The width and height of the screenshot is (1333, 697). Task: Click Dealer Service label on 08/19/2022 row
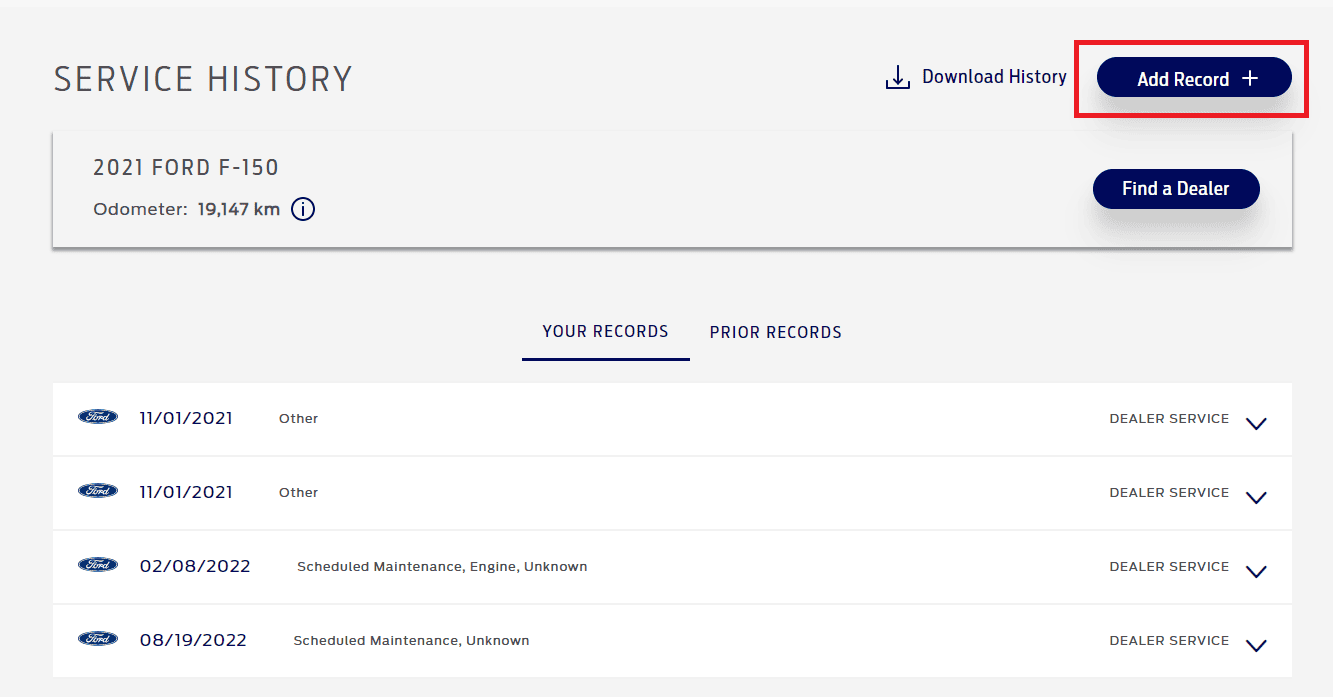[x=1169, y=640]
